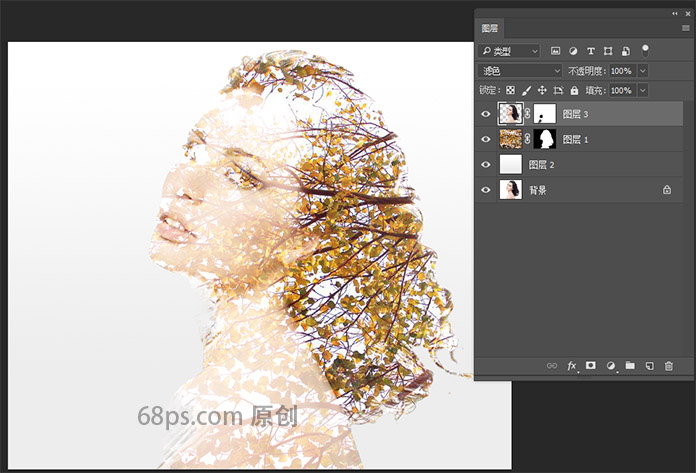Create new adjustment layer from half-circle icon
The height and width of the screenshot is (473, 696).
(610, 366)
